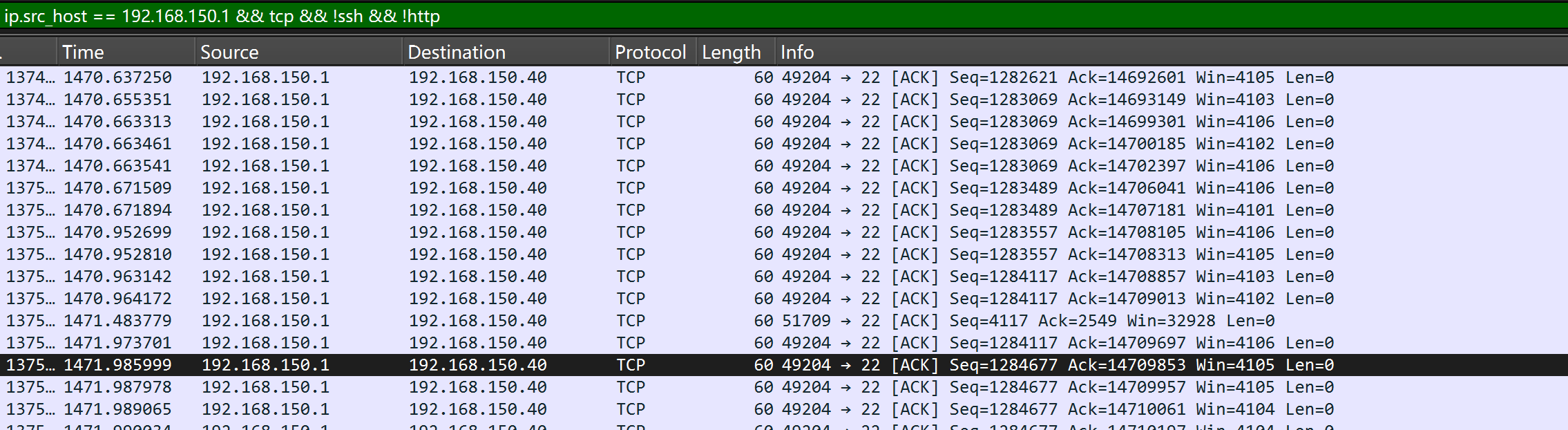Viewport: 1568px width, 430px height.
Task: Select packet at time 1470.637250
Action: [x=784, y=77]
